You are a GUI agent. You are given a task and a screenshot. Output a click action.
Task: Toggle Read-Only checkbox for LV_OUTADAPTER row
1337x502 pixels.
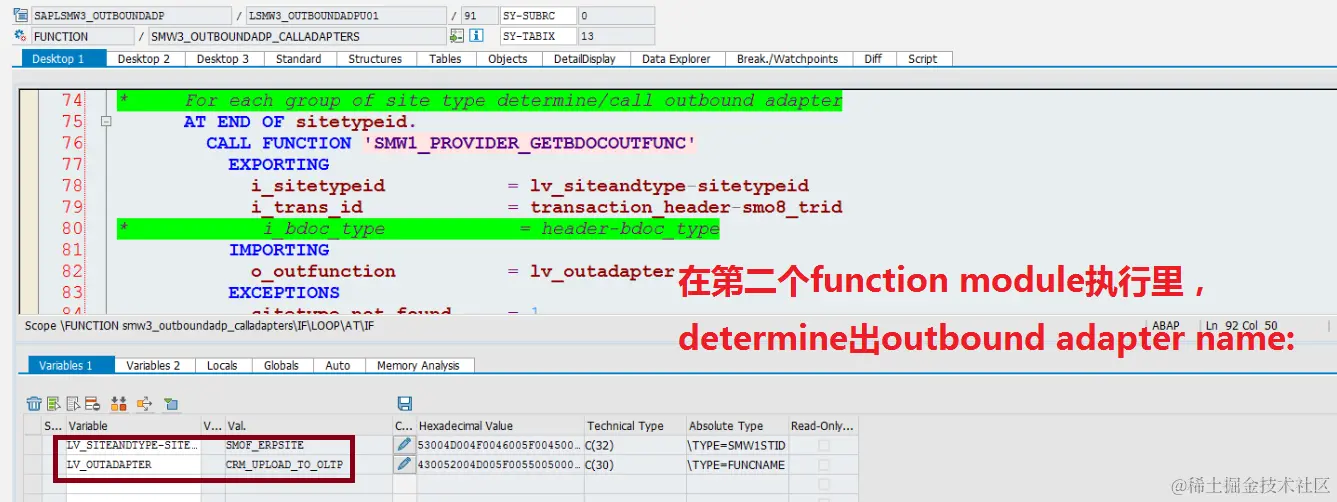pos(824,464)
